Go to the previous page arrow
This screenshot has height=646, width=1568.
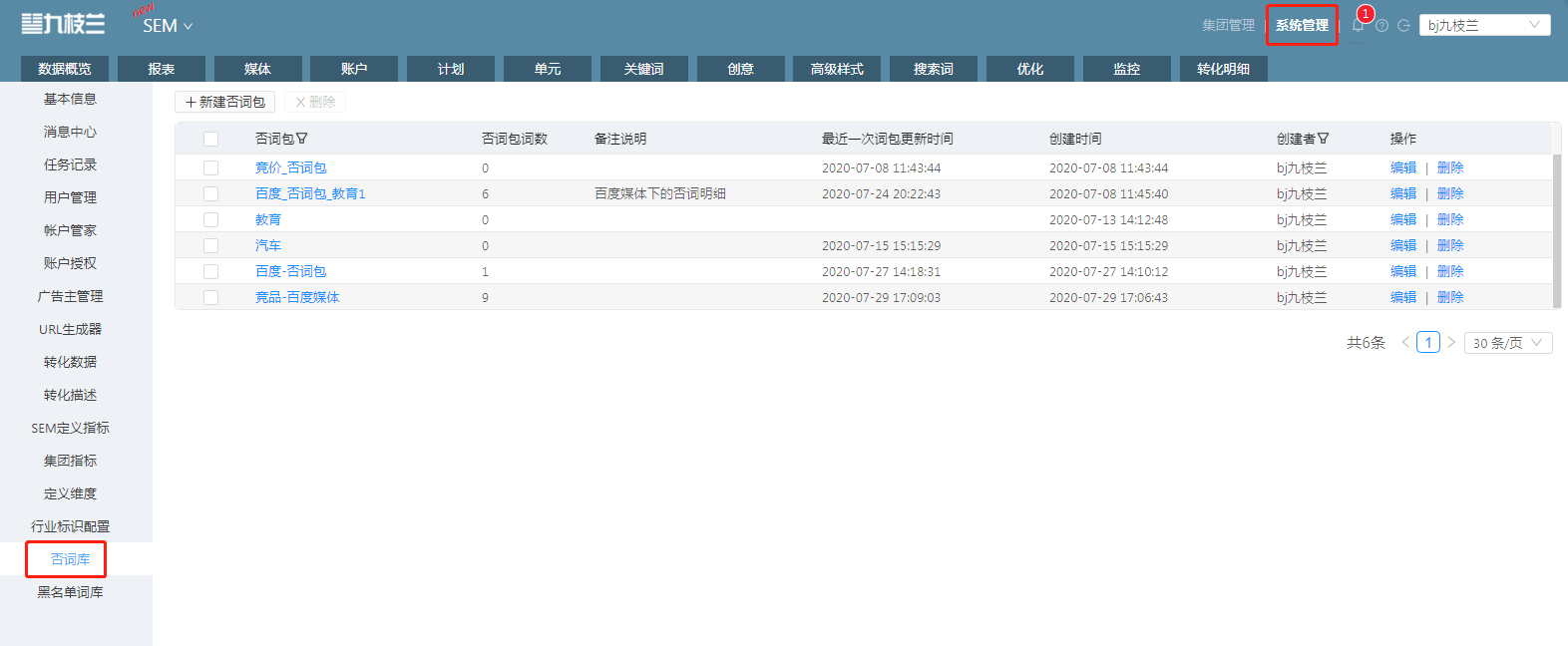click(1405, 342)
